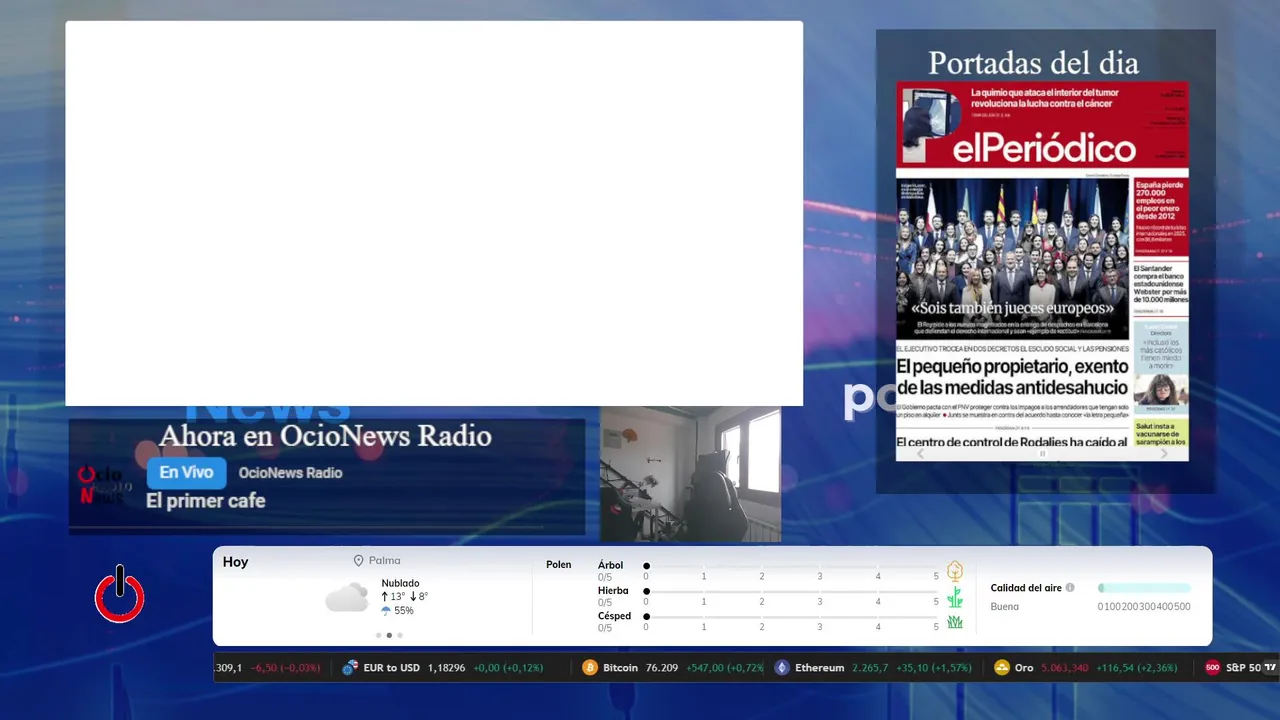The image size is (1280, 720).
Task: Click the Ethereum diamond icon in ticker
Action: (x=782, y=667)
